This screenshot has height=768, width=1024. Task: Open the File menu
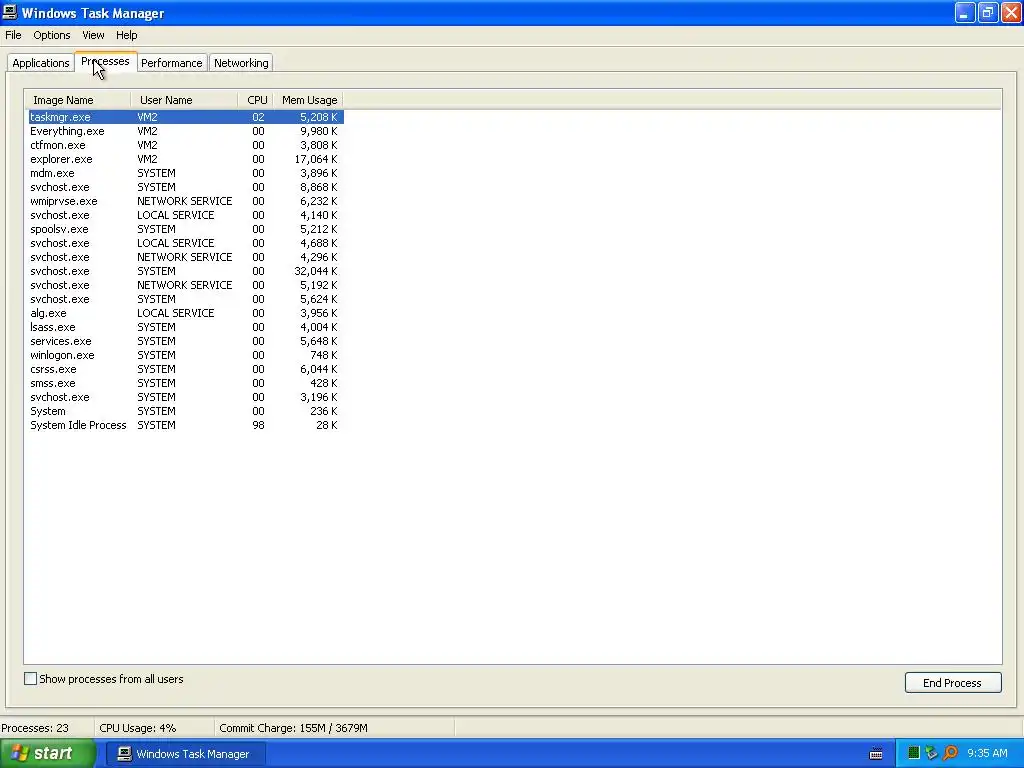[13, 35]
